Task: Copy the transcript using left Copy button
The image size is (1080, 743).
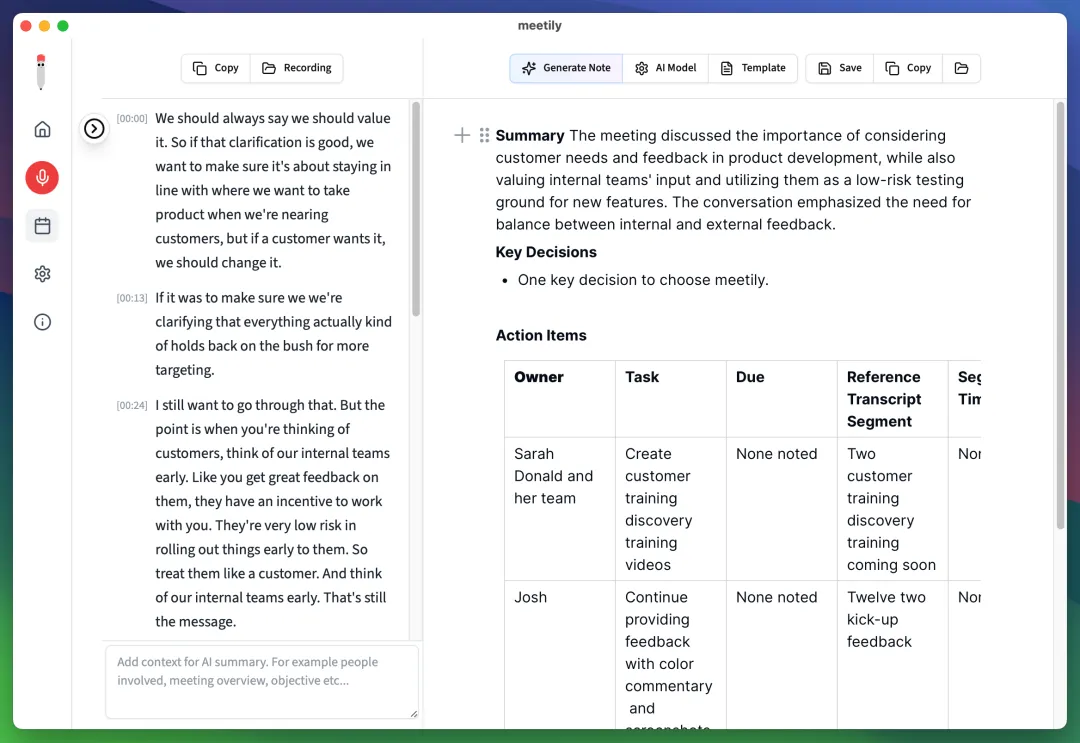Action: pyautogui.click(x=216, y=68)
